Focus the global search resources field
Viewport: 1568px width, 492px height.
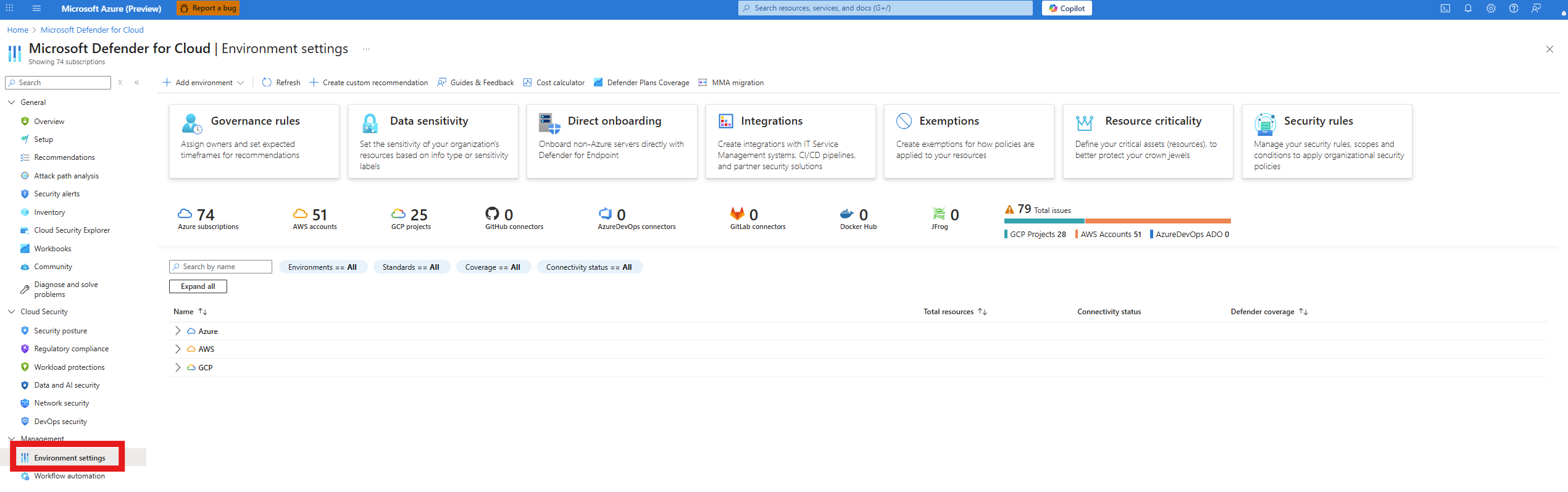pyautogui.click(x=885, y=8)
